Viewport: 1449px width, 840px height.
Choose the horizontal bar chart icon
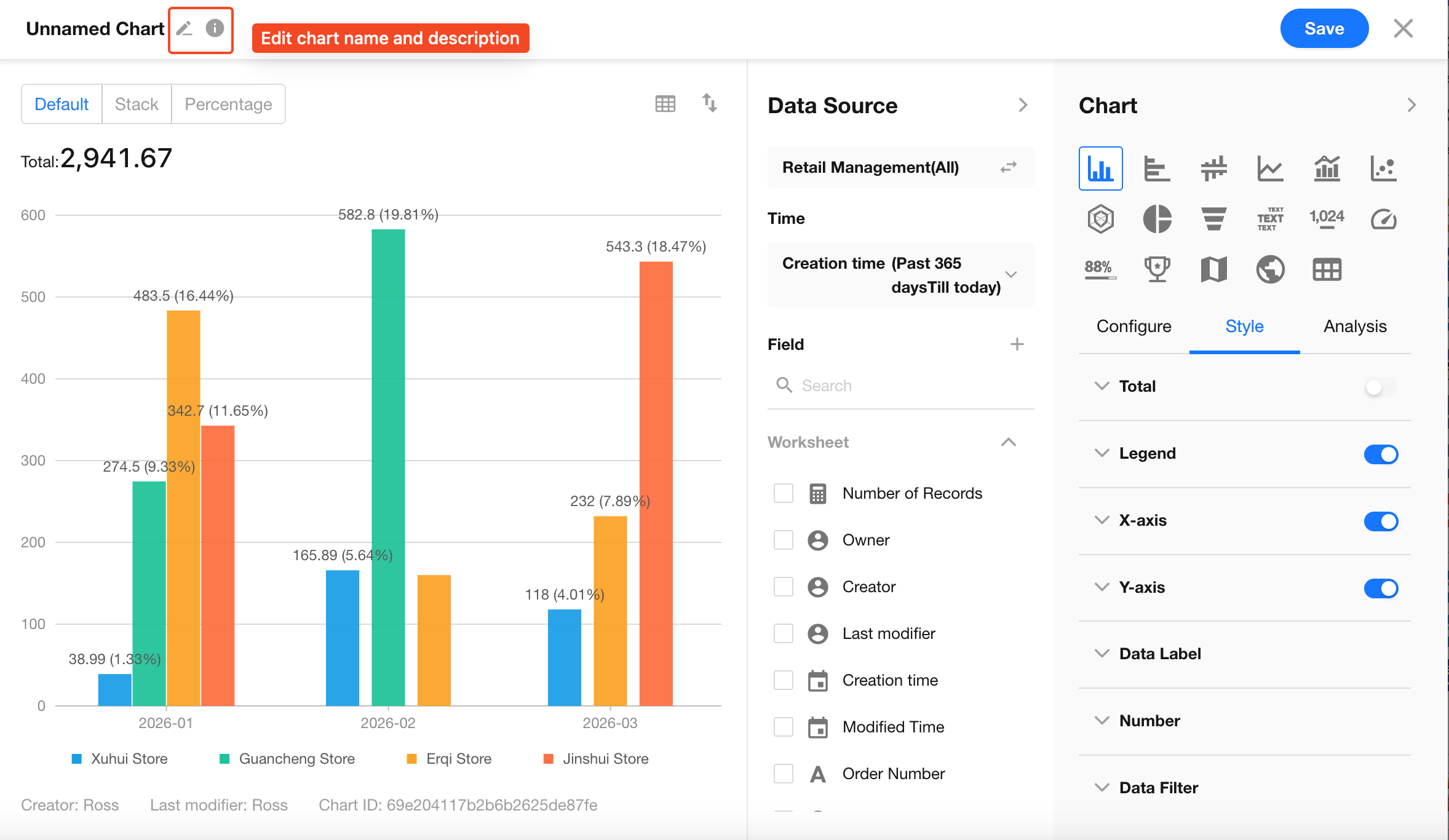coord(1157,168)
